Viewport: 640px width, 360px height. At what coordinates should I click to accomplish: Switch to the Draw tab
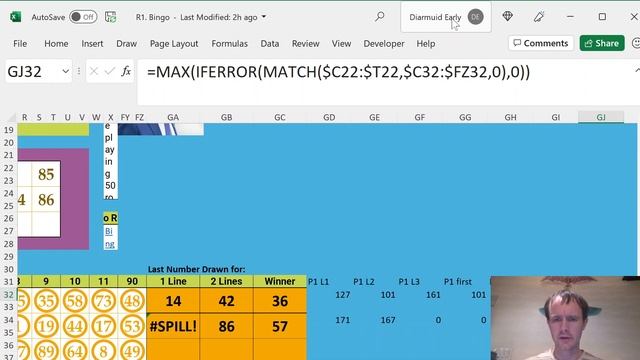pos(127,43)
